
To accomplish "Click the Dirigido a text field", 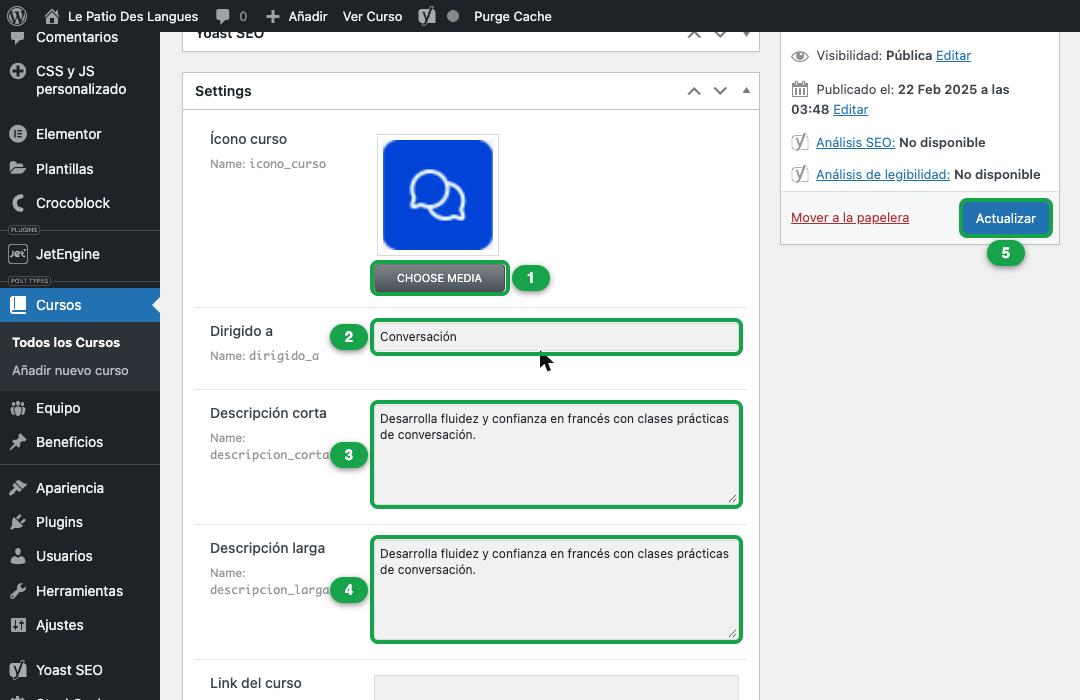I will tap(556, 337).
